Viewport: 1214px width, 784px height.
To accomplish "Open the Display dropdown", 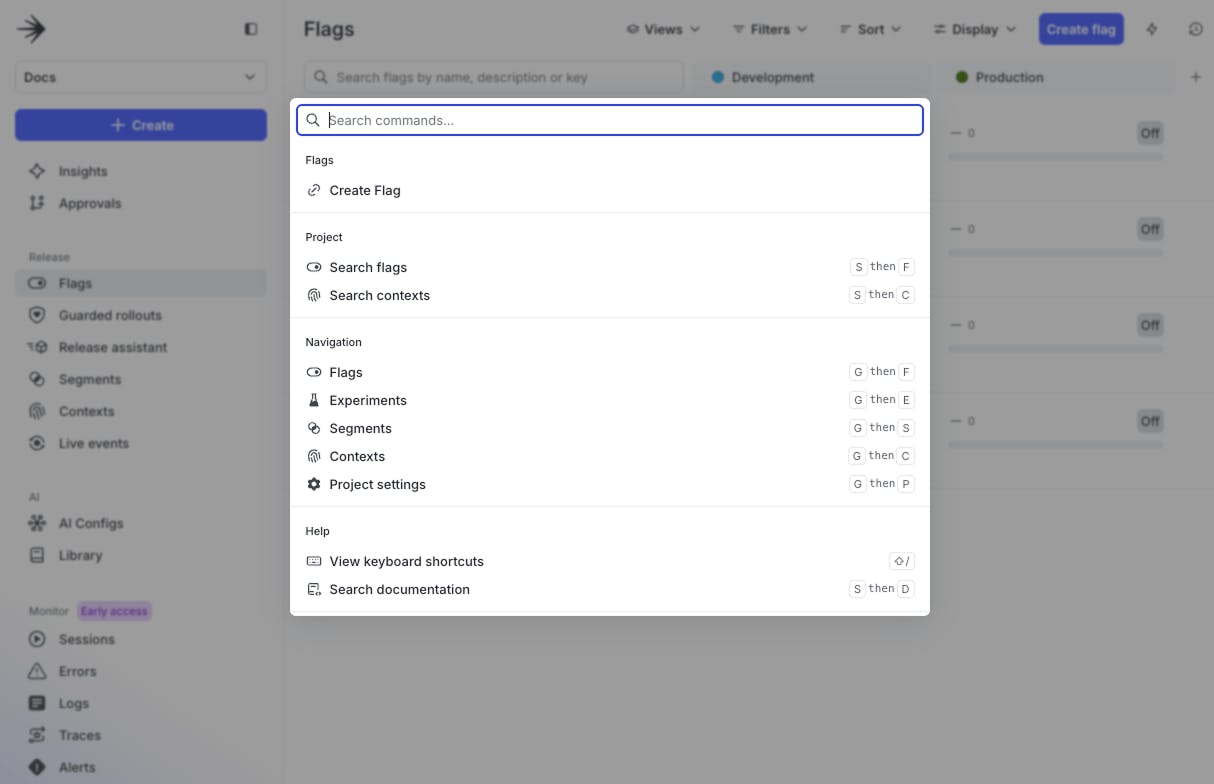I will (974, 29).
